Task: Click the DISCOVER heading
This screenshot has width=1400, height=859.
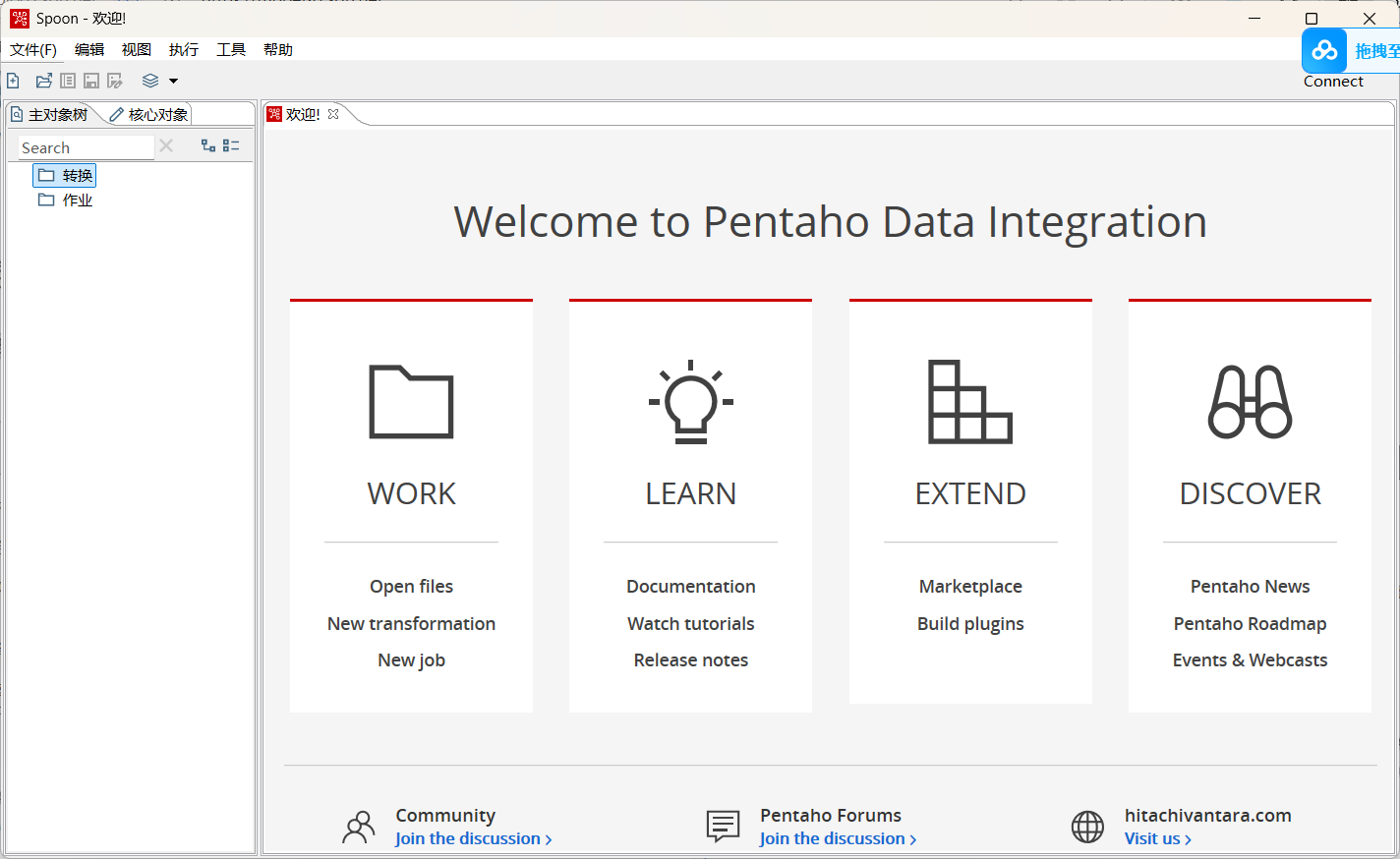Action: [1251, 493]
